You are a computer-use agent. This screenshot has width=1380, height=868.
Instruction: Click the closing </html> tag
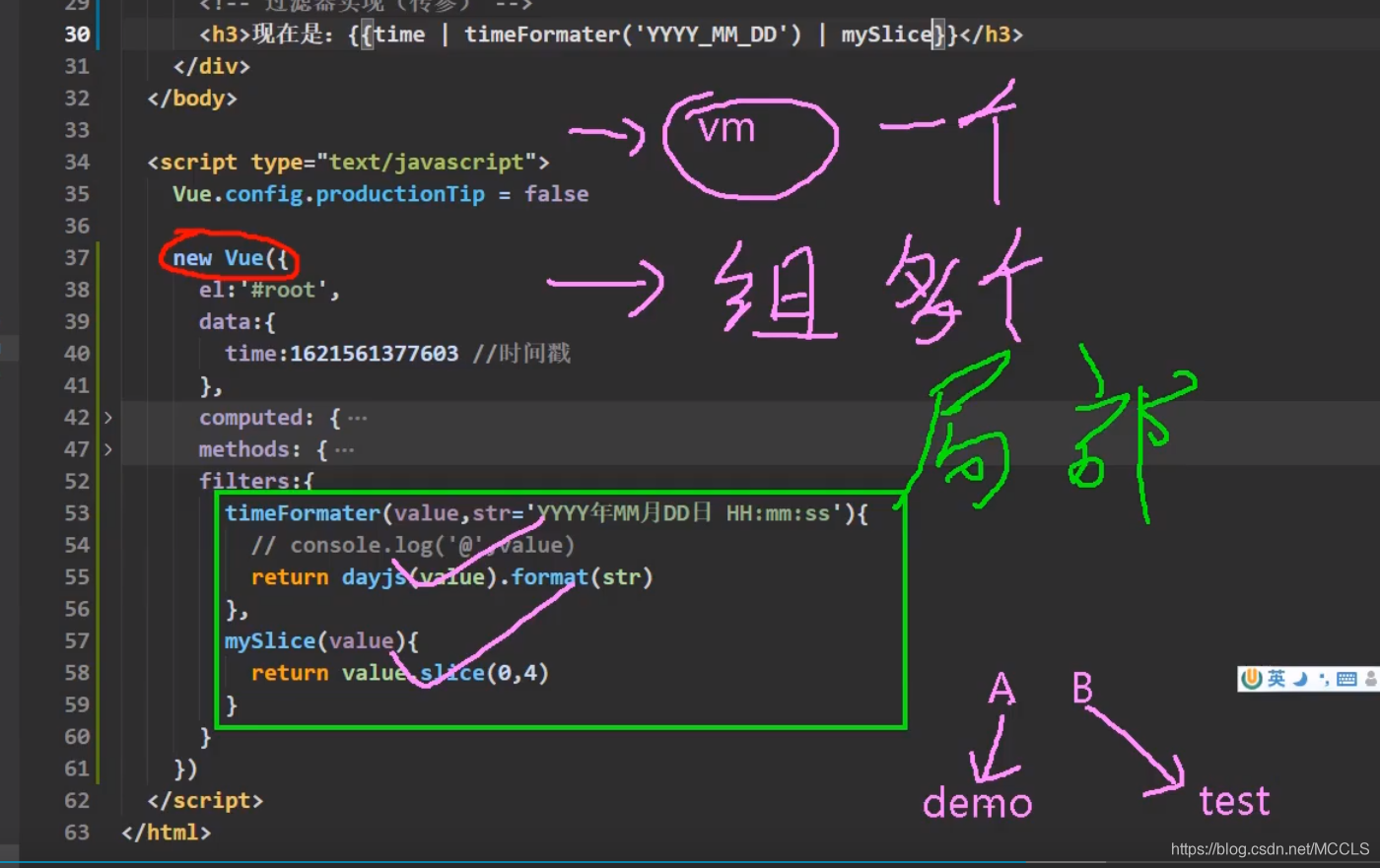click(167, 833)
